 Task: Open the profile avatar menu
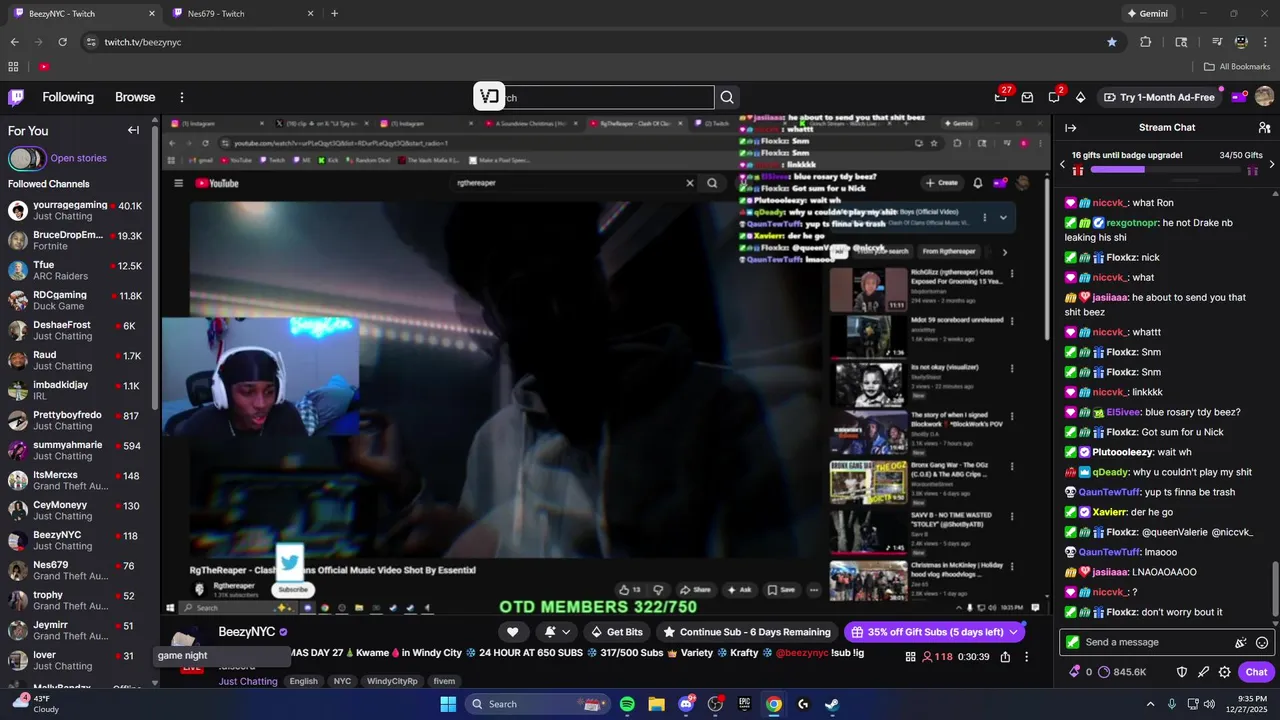(1264, 97)
